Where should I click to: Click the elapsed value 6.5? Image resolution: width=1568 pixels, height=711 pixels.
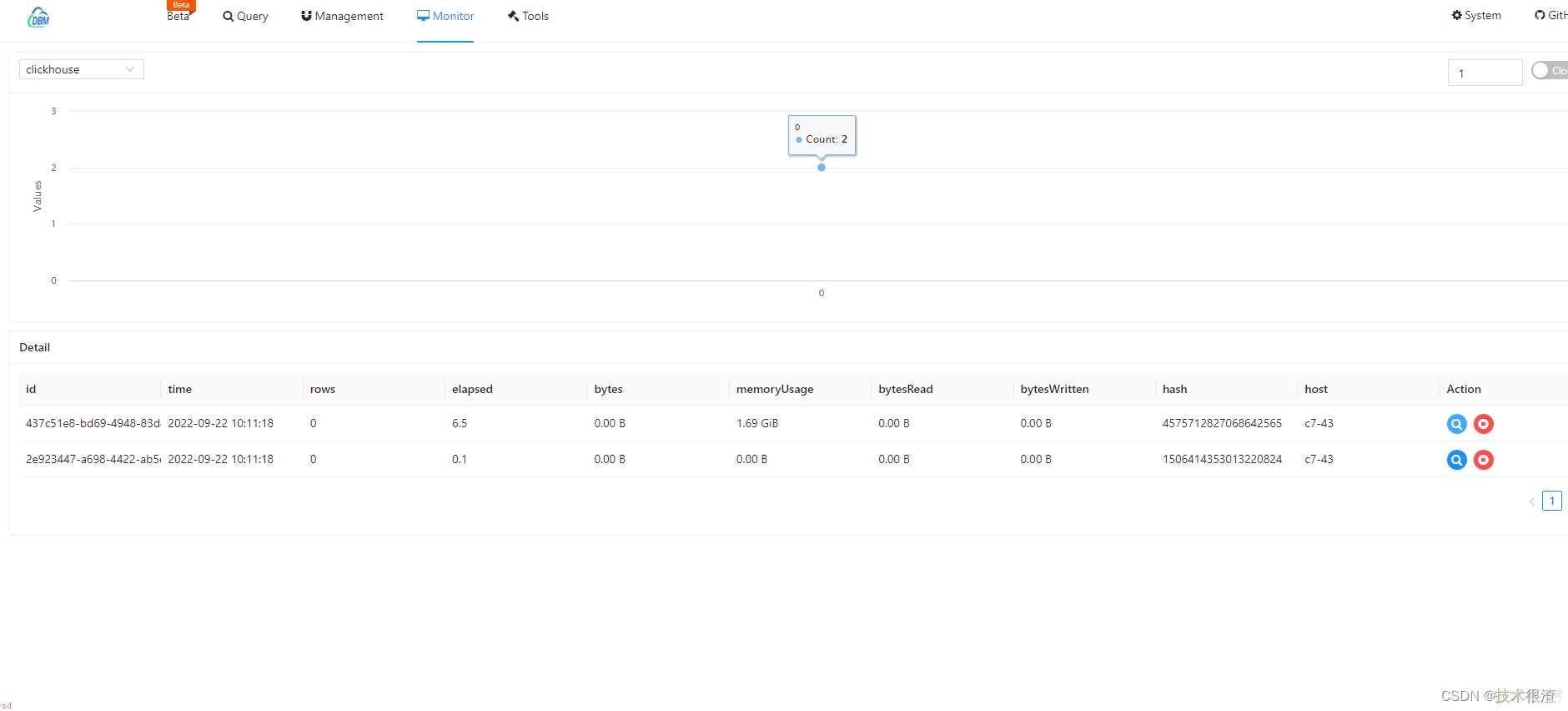460,423
